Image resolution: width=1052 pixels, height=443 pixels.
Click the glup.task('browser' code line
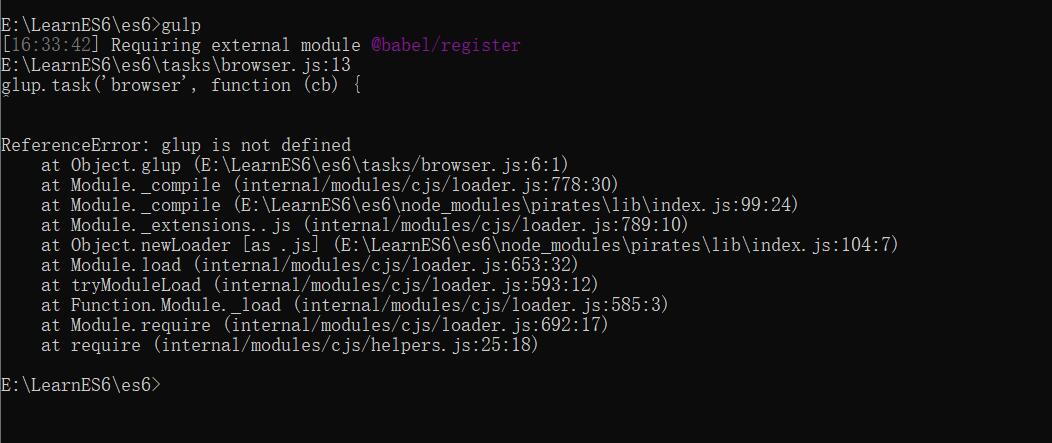(181, 85)
